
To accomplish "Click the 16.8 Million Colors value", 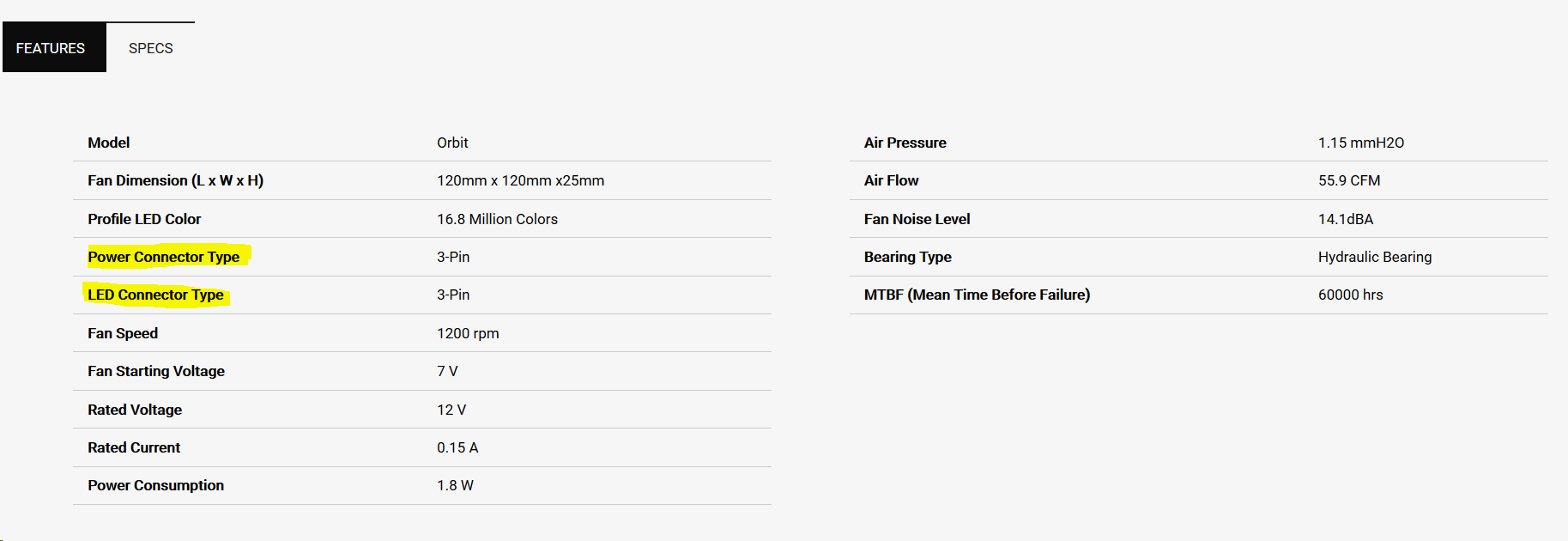I will tap(497, 219).
